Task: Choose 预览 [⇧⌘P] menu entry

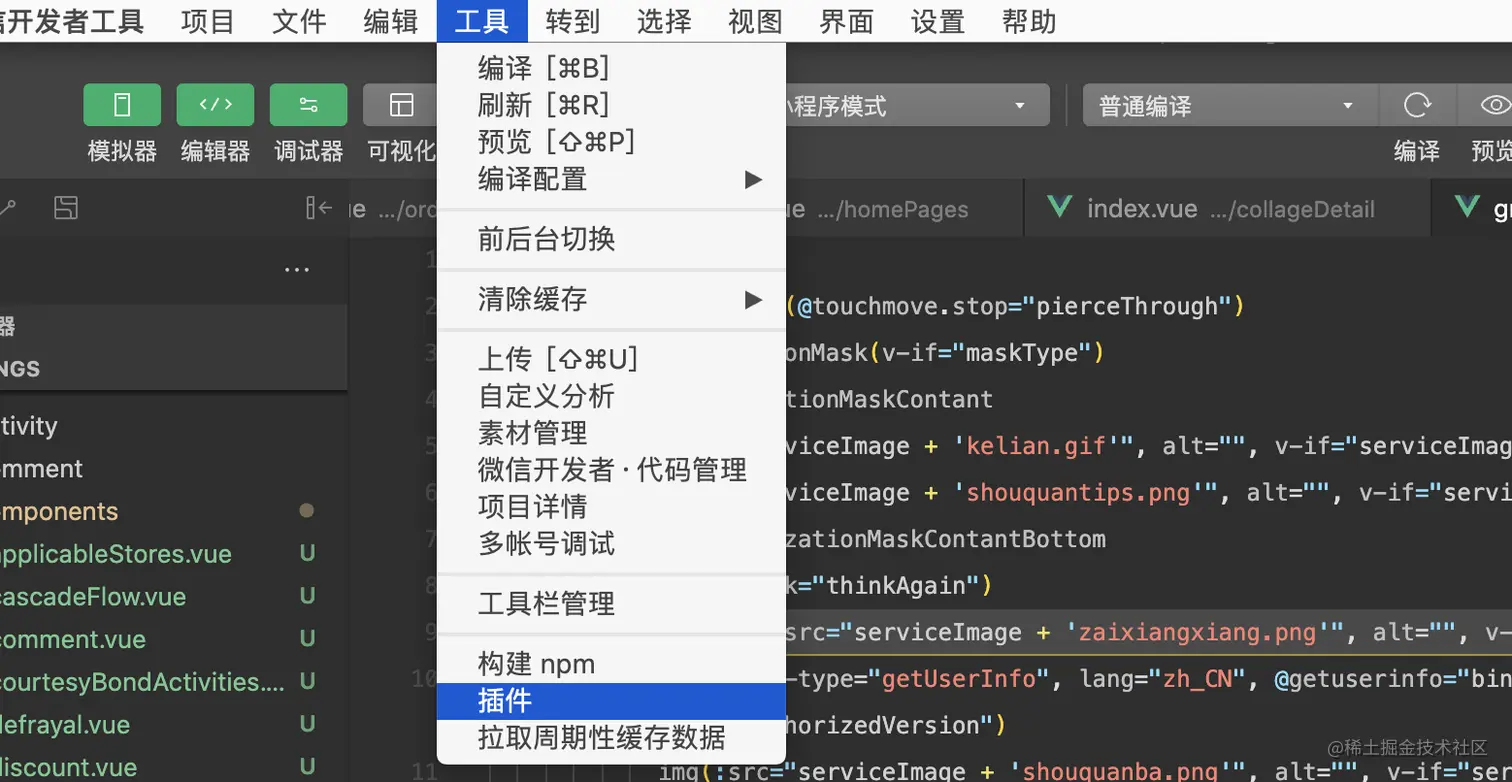Action: click(611, 142)
